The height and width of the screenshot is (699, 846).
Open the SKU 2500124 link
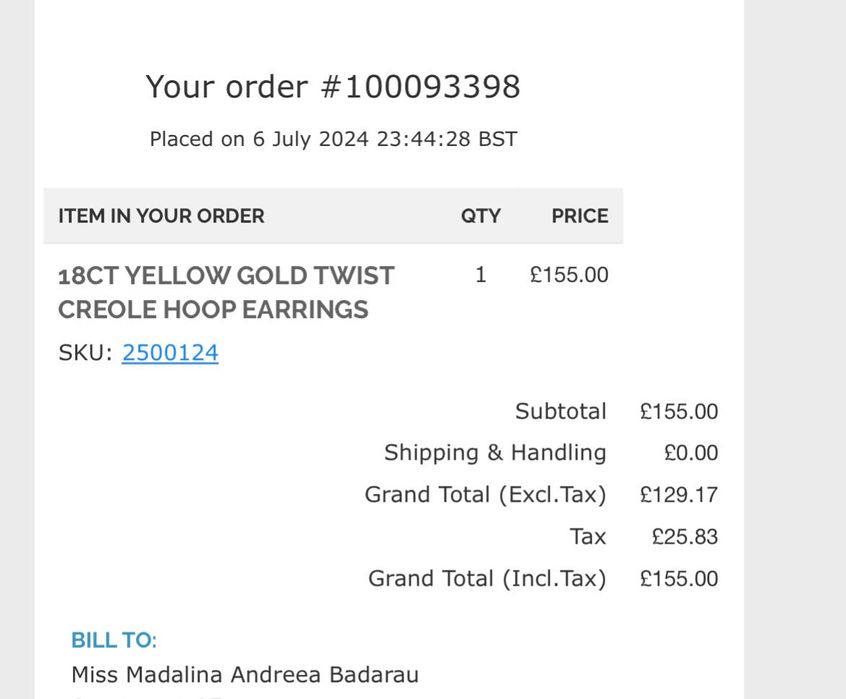[x=170, y=353]
